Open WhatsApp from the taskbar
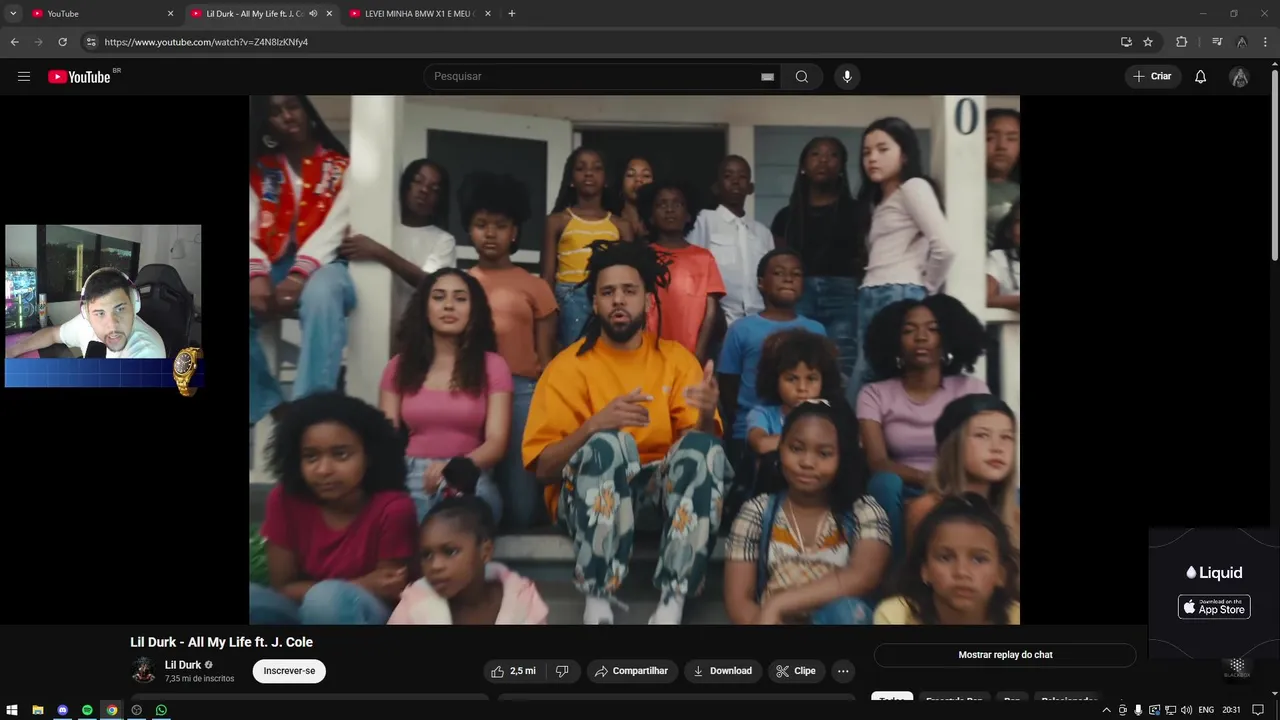 [x=161, y=710]
